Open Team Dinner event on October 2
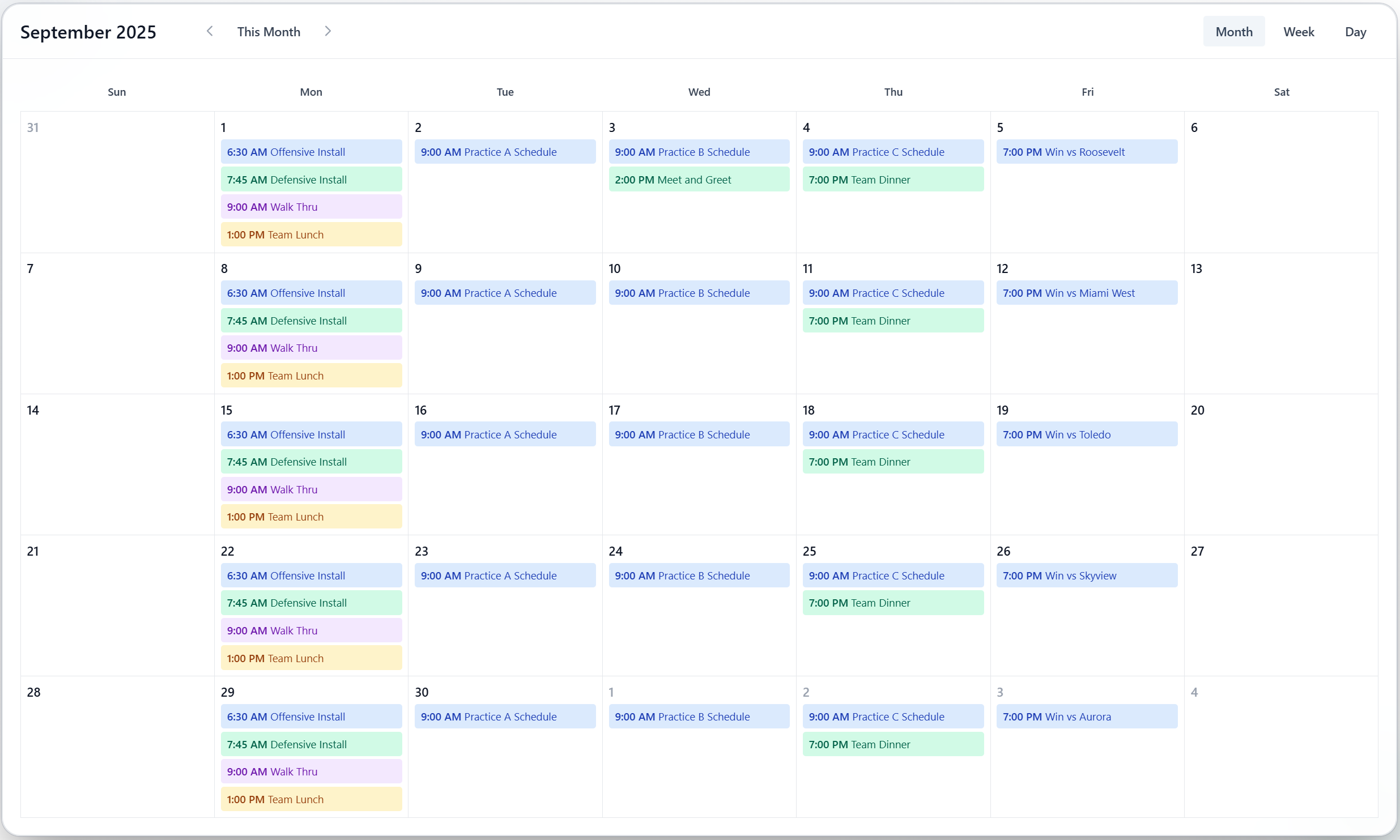The width and height of the screenshot is (1400, 840). pyautogui.click(x=893, y=744)
